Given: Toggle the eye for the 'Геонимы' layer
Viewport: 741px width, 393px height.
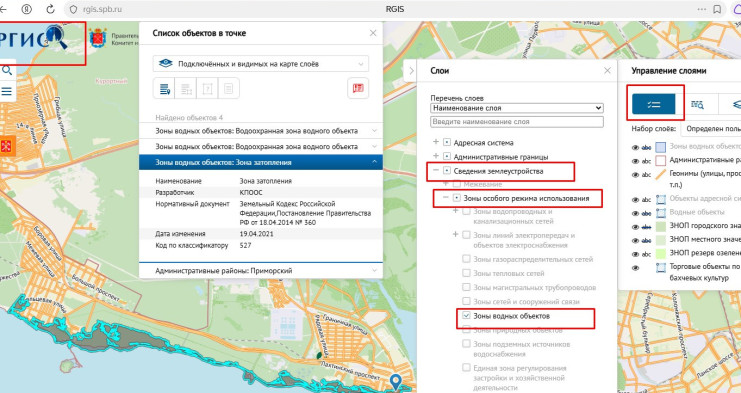Looking at the screenshot, I should click(x=635, y=175).
